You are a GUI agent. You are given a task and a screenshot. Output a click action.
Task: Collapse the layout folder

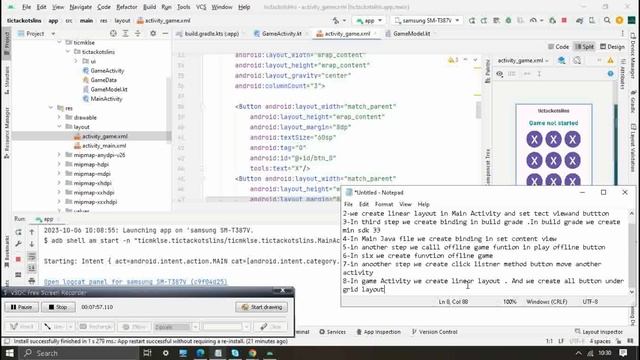[60, 127]
